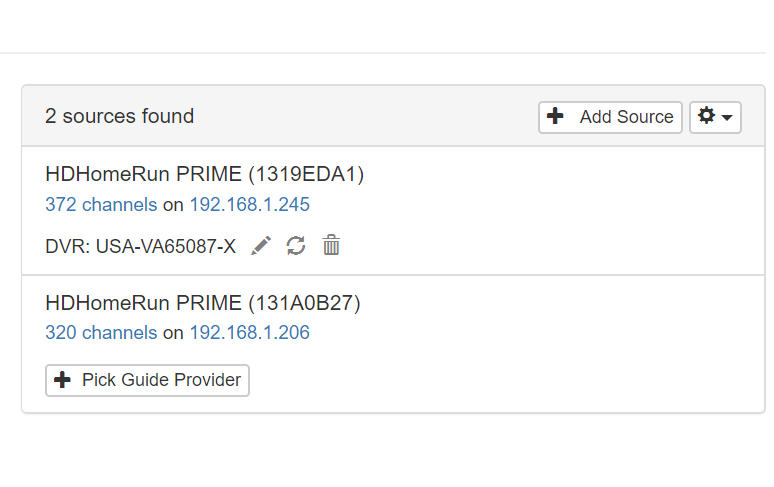Click the refresh guide data icon
Screen dimensions: 774x487
[x=296, y=246]
